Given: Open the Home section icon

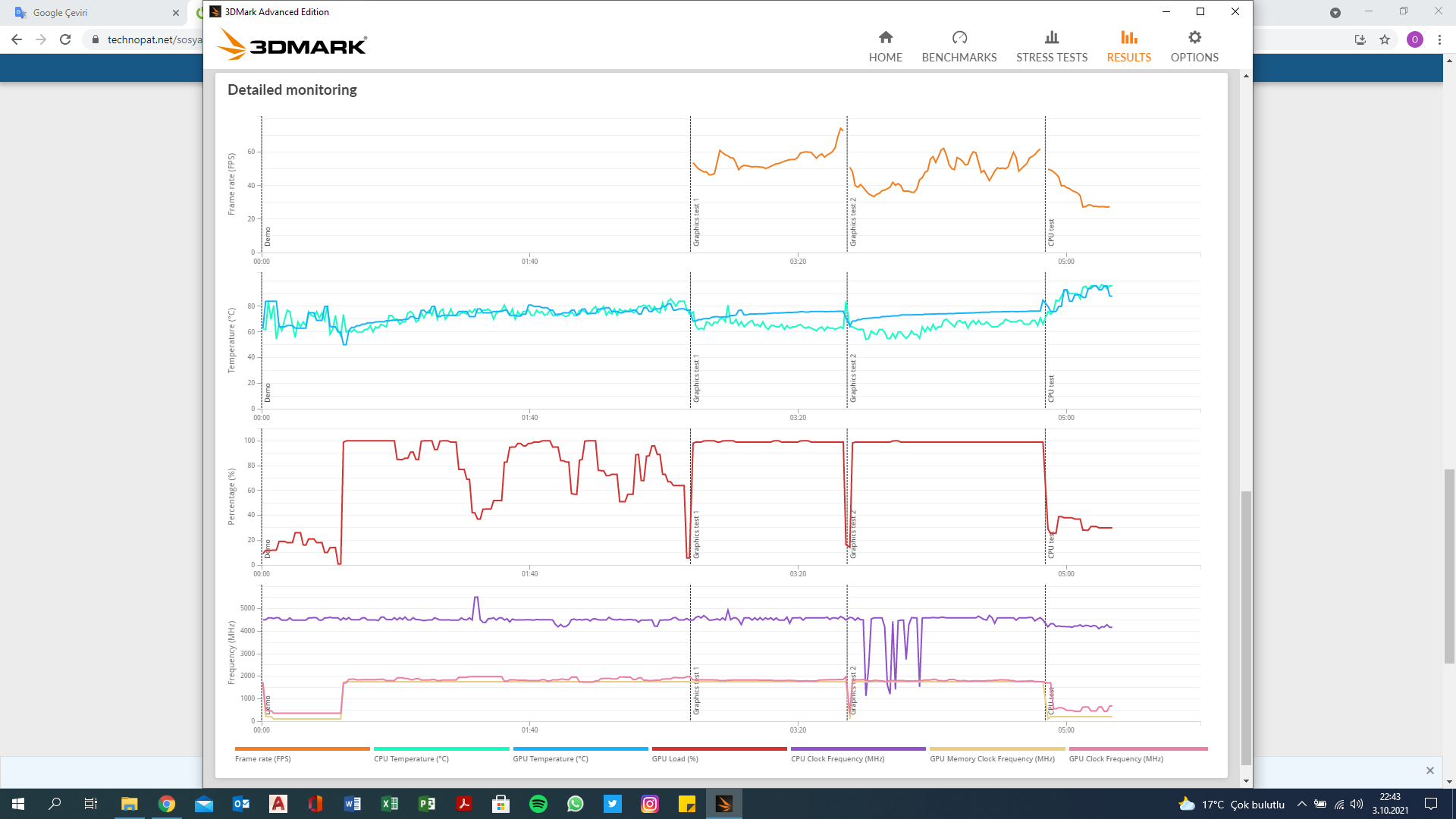Looking at the screenshot, I should tap(885, 38).
